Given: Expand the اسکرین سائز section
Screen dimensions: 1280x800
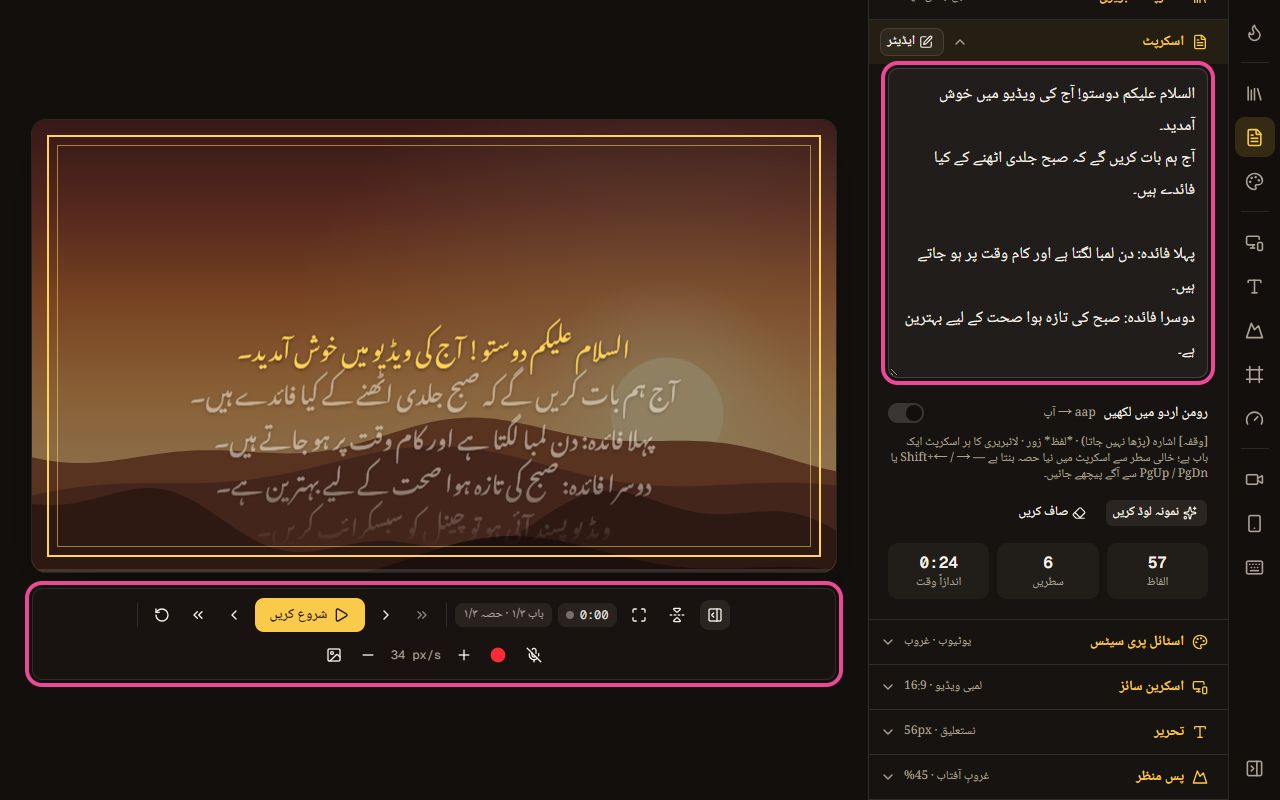Looking at the screenshot, I should 1048,687.
